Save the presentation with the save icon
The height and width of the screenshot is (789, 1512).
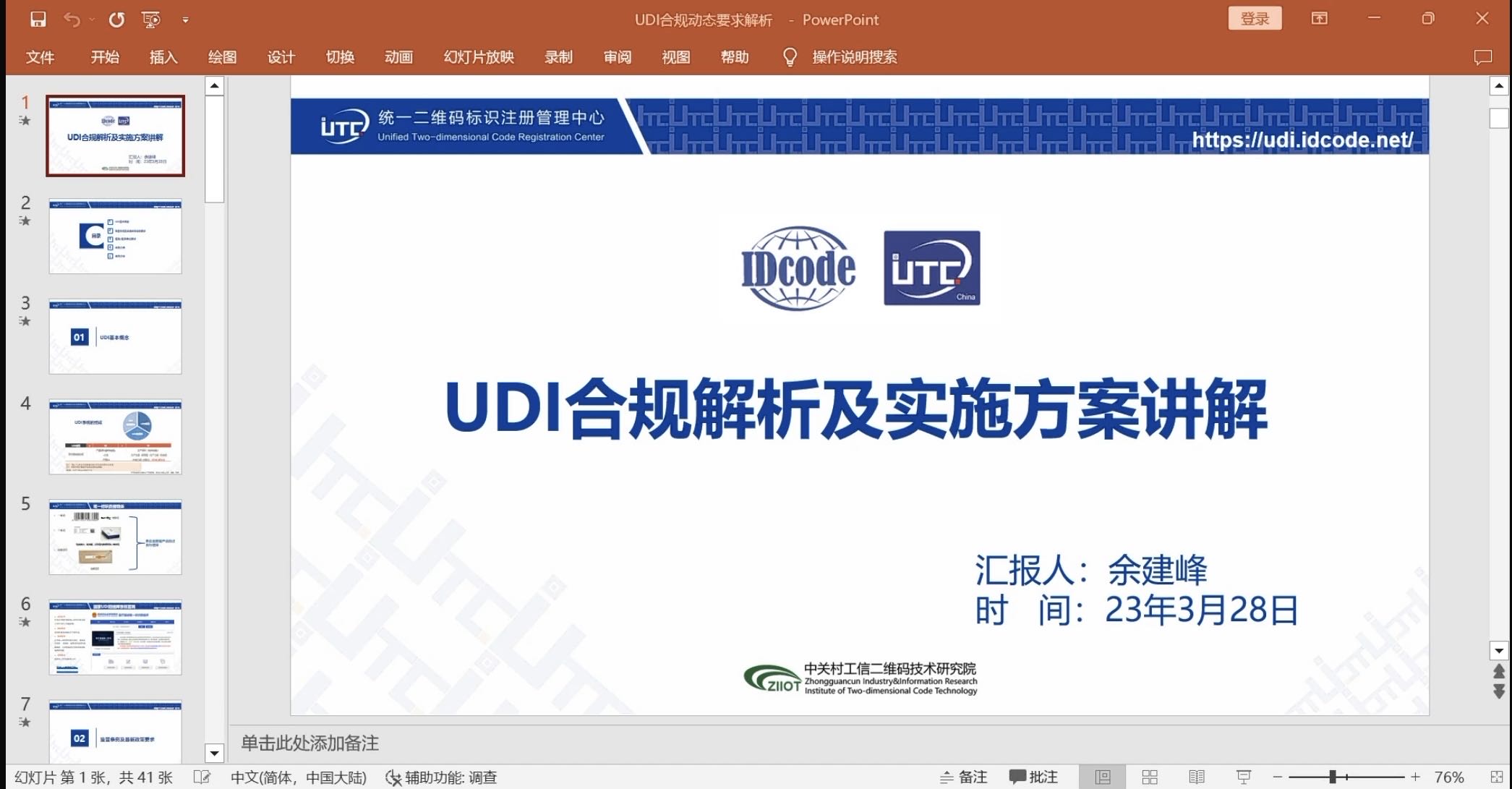click(38, 20)
